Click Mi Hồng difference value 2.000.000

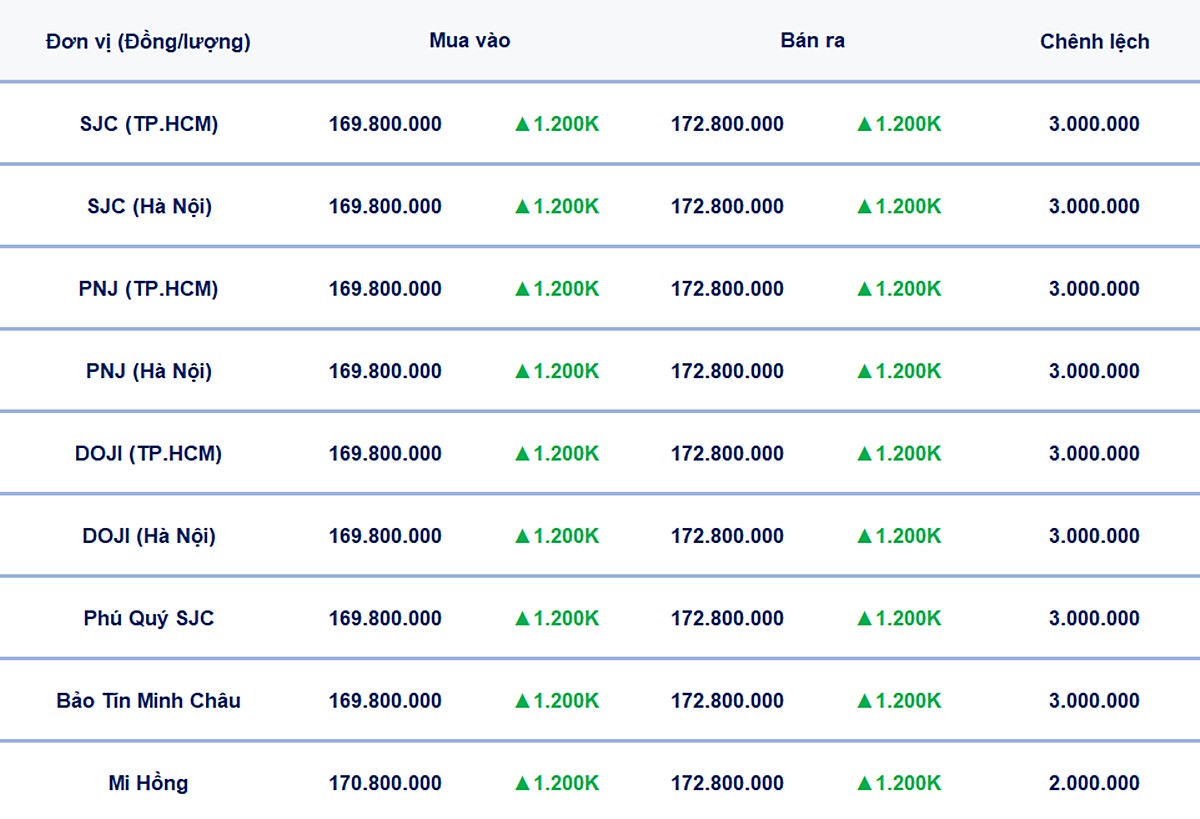pos(1094,783)
